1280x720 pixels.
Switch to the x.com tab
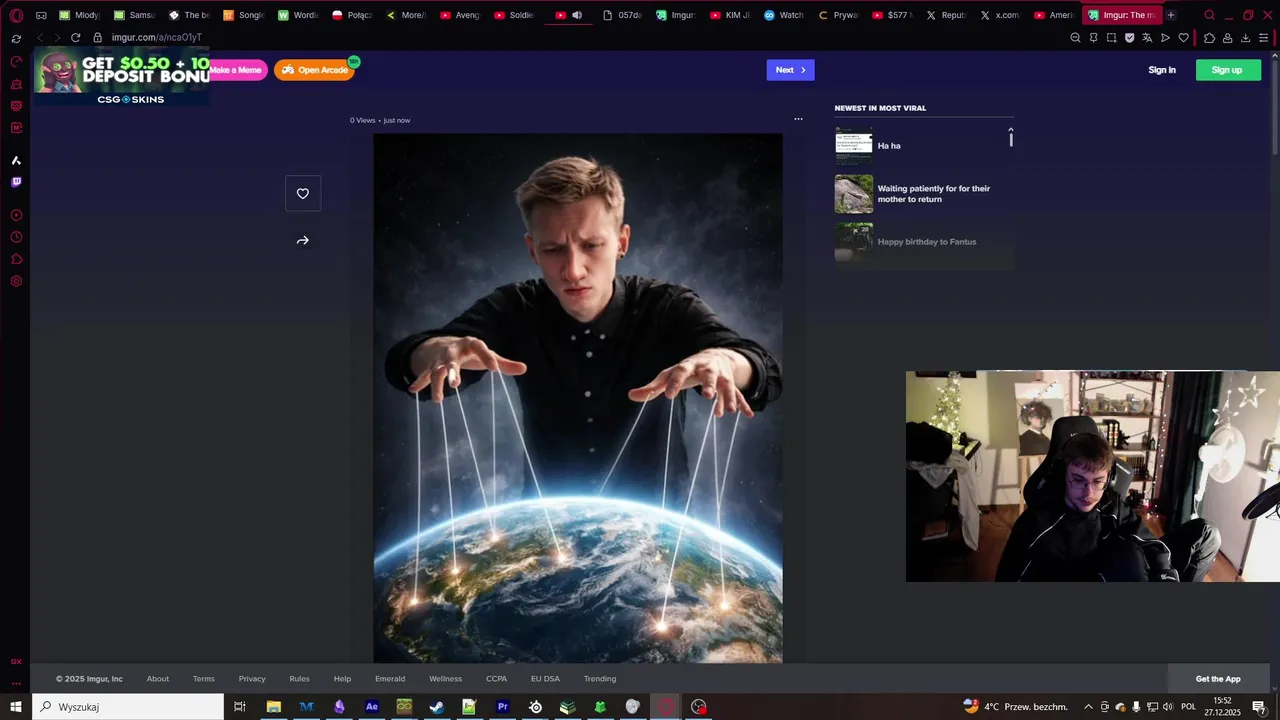[1000, 15]
